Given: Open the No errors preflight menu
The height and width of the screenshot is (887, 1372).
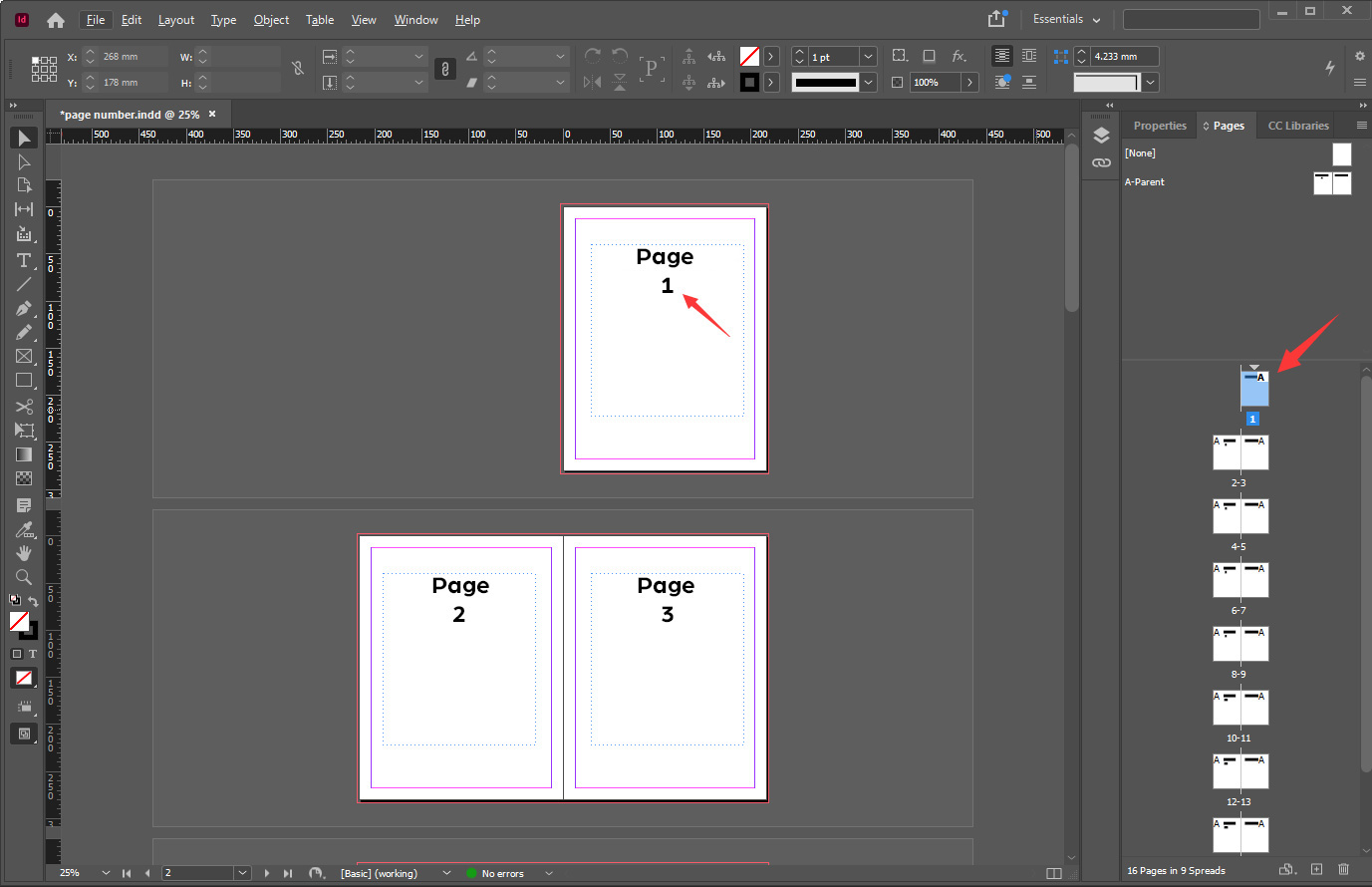Looking at the screenshot, I should coord(548,873).
